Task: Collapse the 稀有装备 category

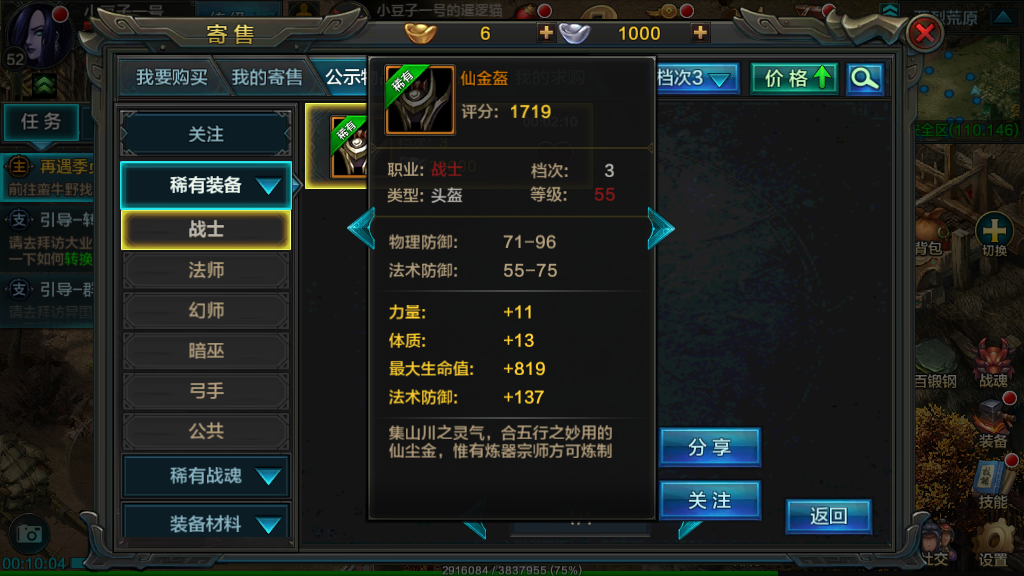Action: click(x=206, y=185)
